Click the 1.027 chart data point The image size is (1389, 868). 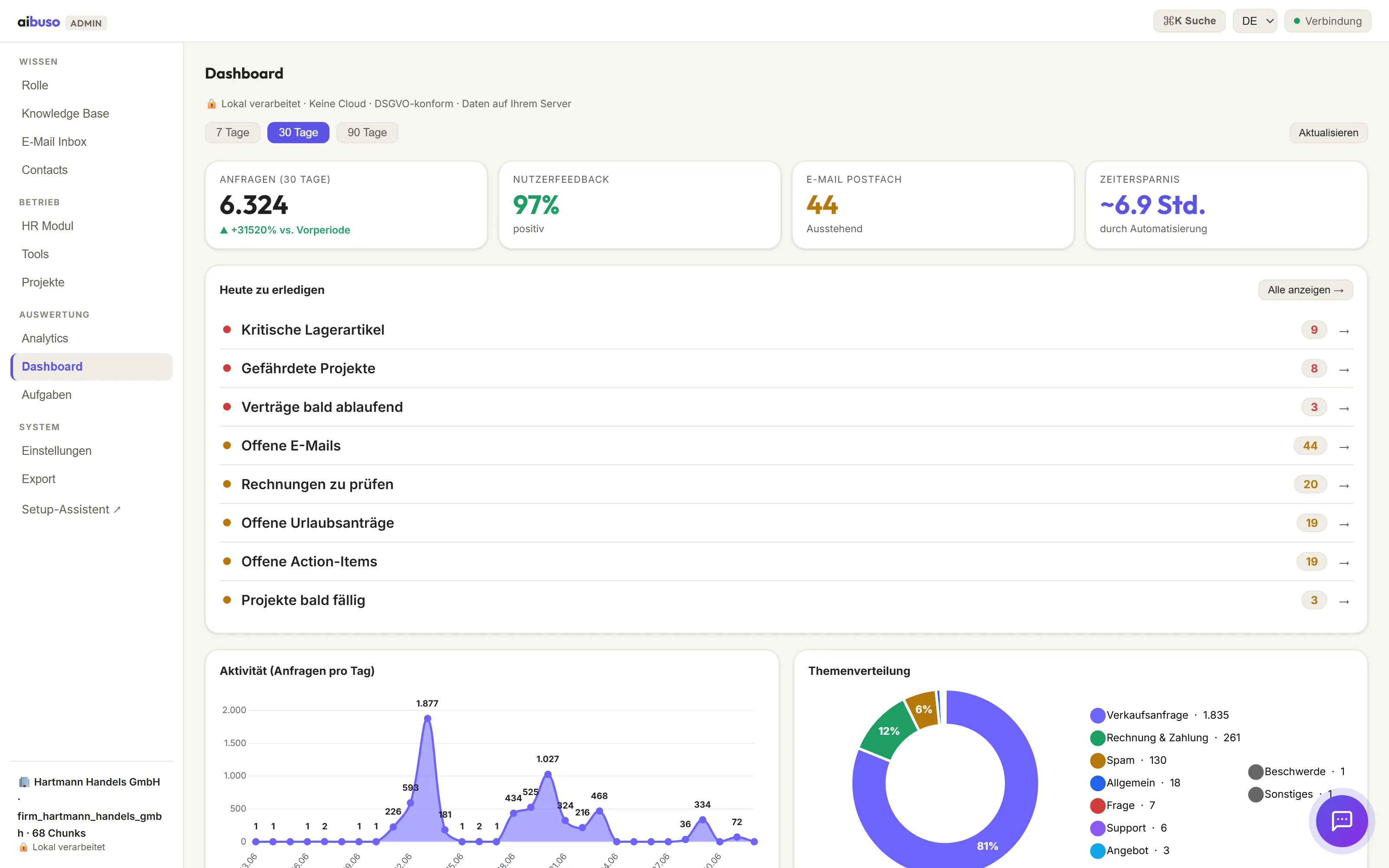click(547, 774)
